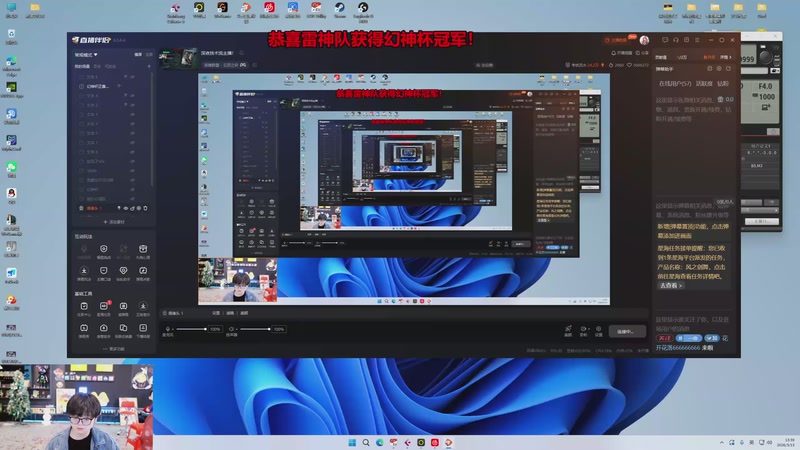Open the 设置 gear beside 连接中
The image size is (800, 450).
598,331
